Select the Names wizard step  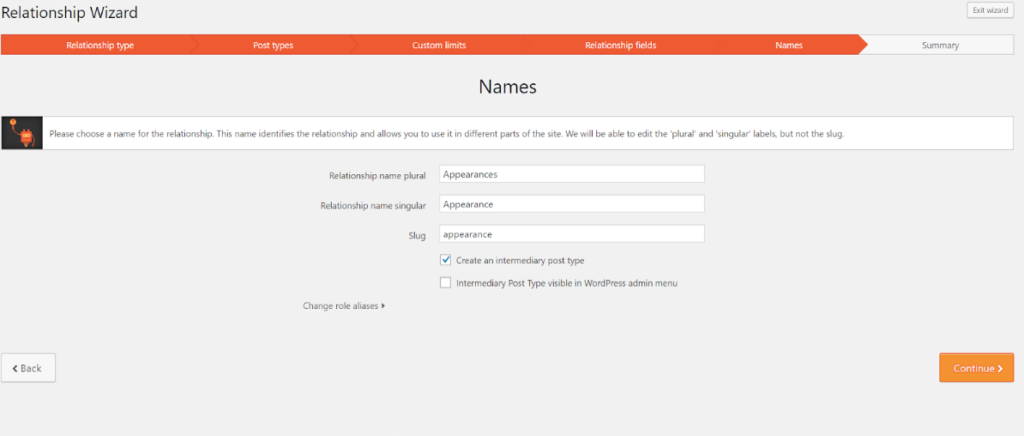tap(788, 45)
